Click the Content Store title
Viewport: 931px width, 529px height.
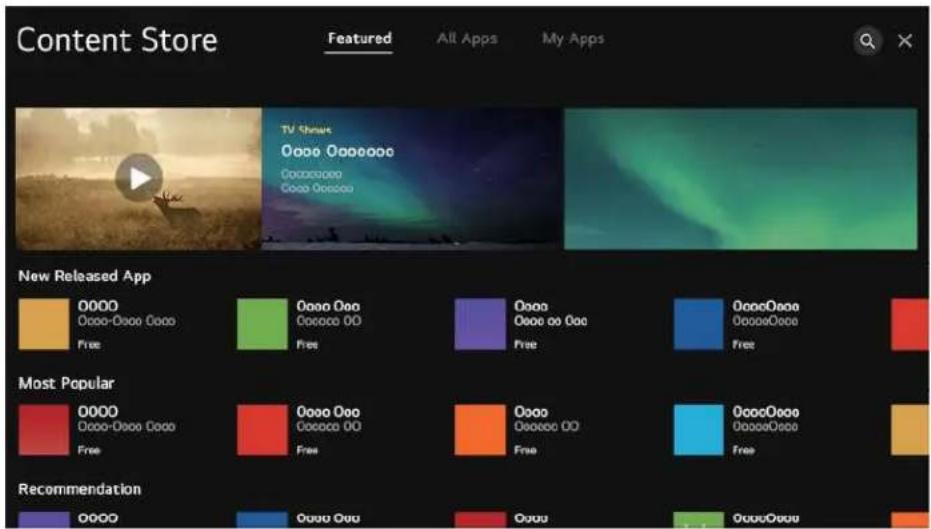[x=117, y=40]
